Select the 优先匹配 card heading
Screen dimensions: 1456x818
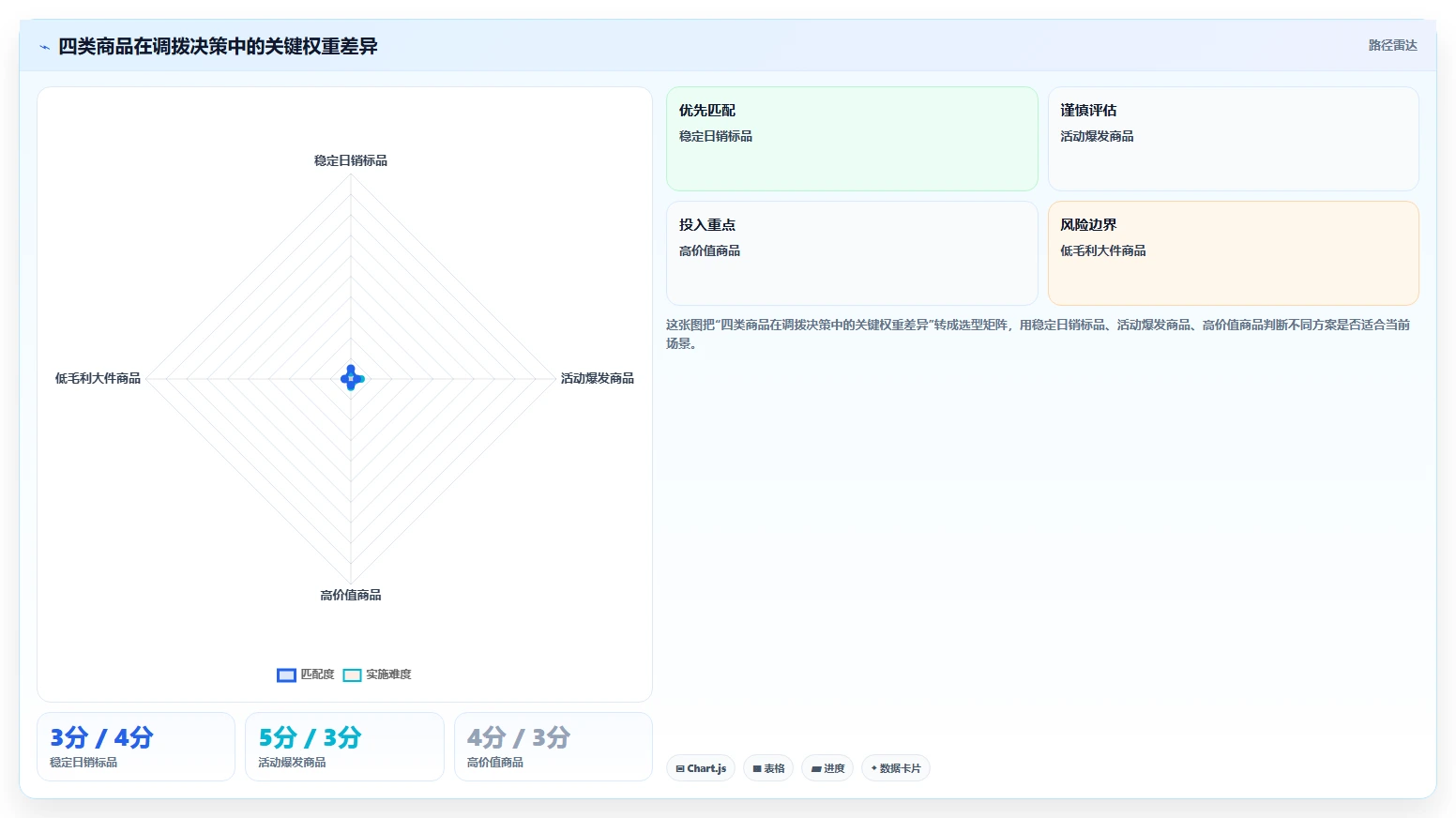coord(707,110)
